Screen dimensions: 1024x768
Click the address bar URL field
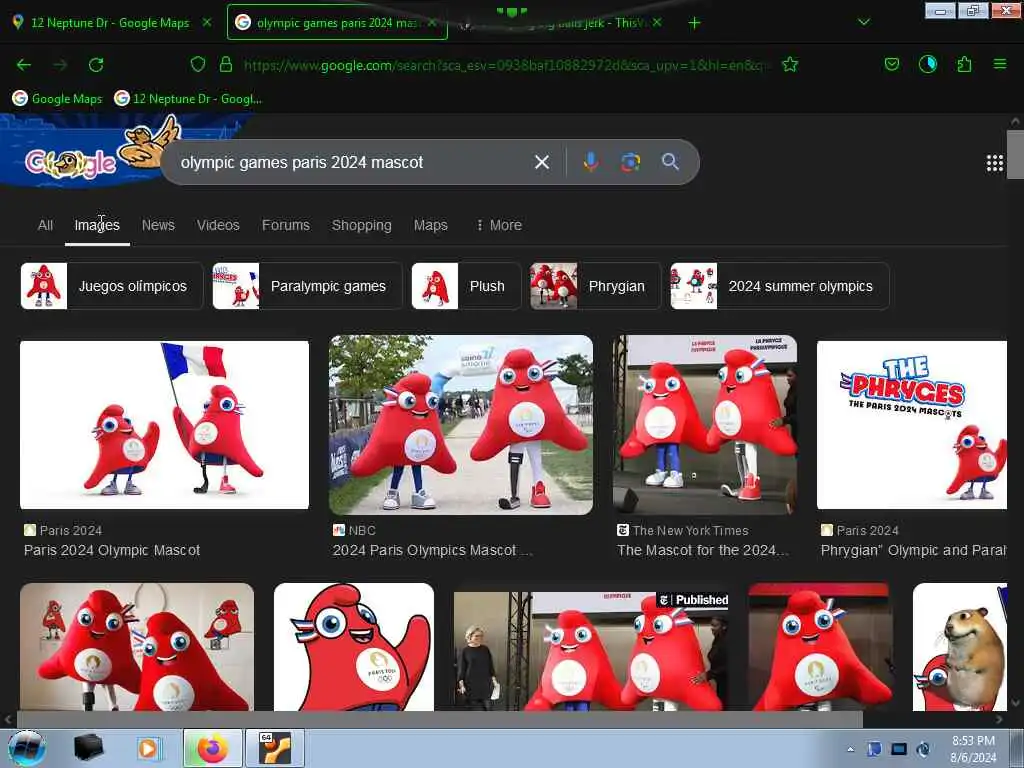tap(506, 65)
